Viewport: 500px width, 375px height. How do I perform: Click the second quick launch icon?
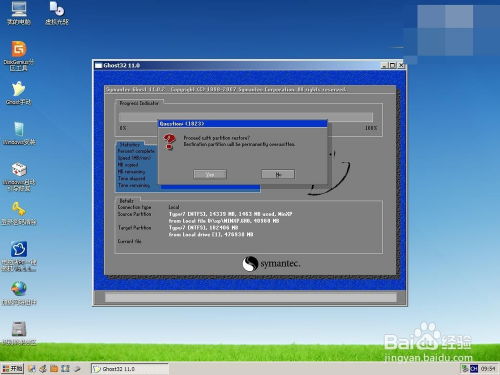tap(43, 369)
